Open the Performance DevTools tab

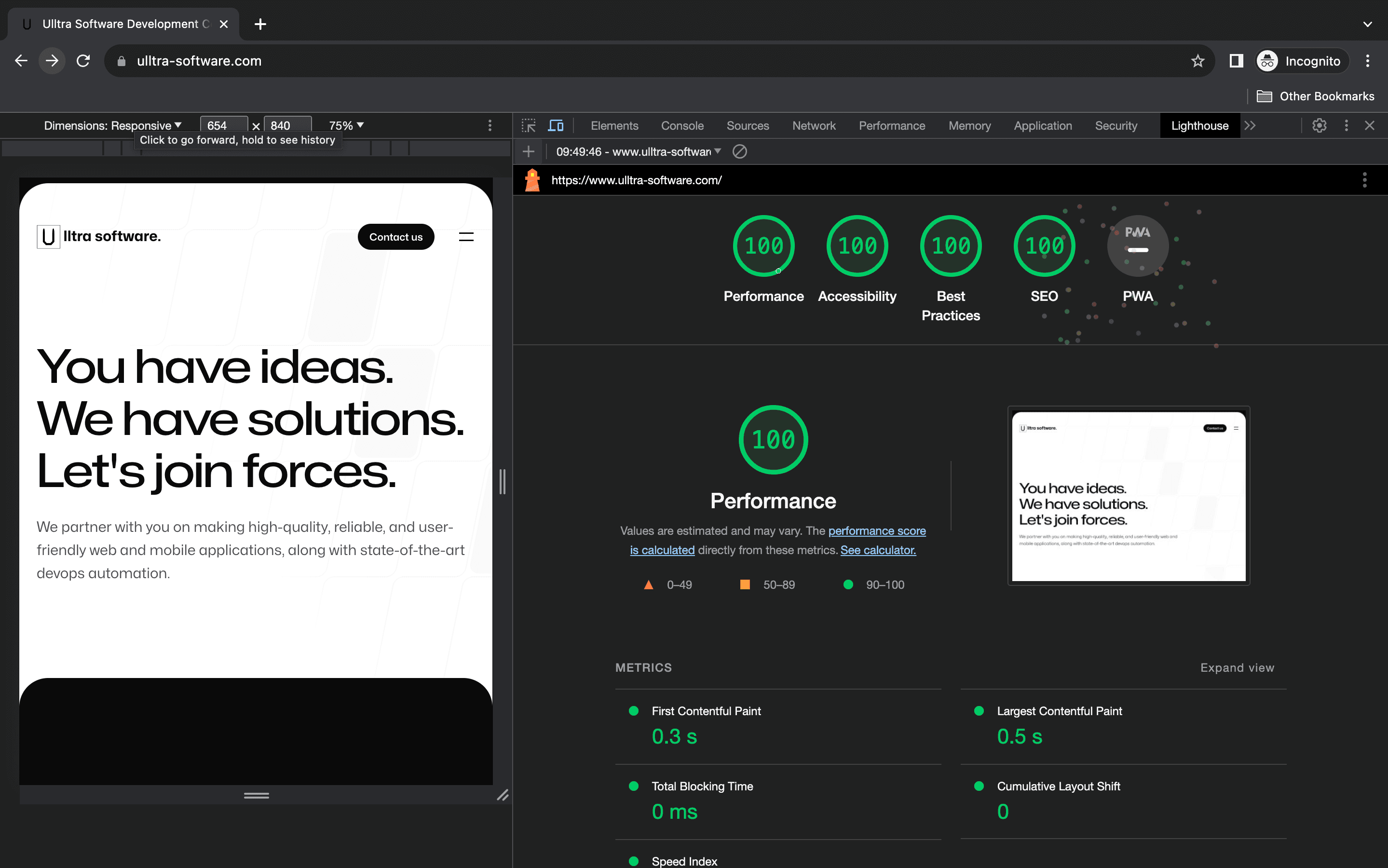point(891,126)
